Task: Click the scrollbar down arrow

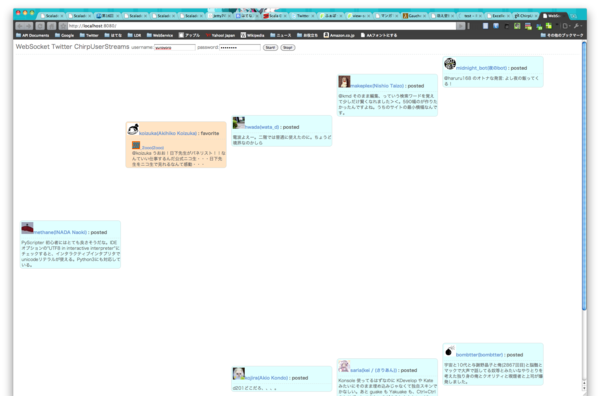Action: (584, 387)
